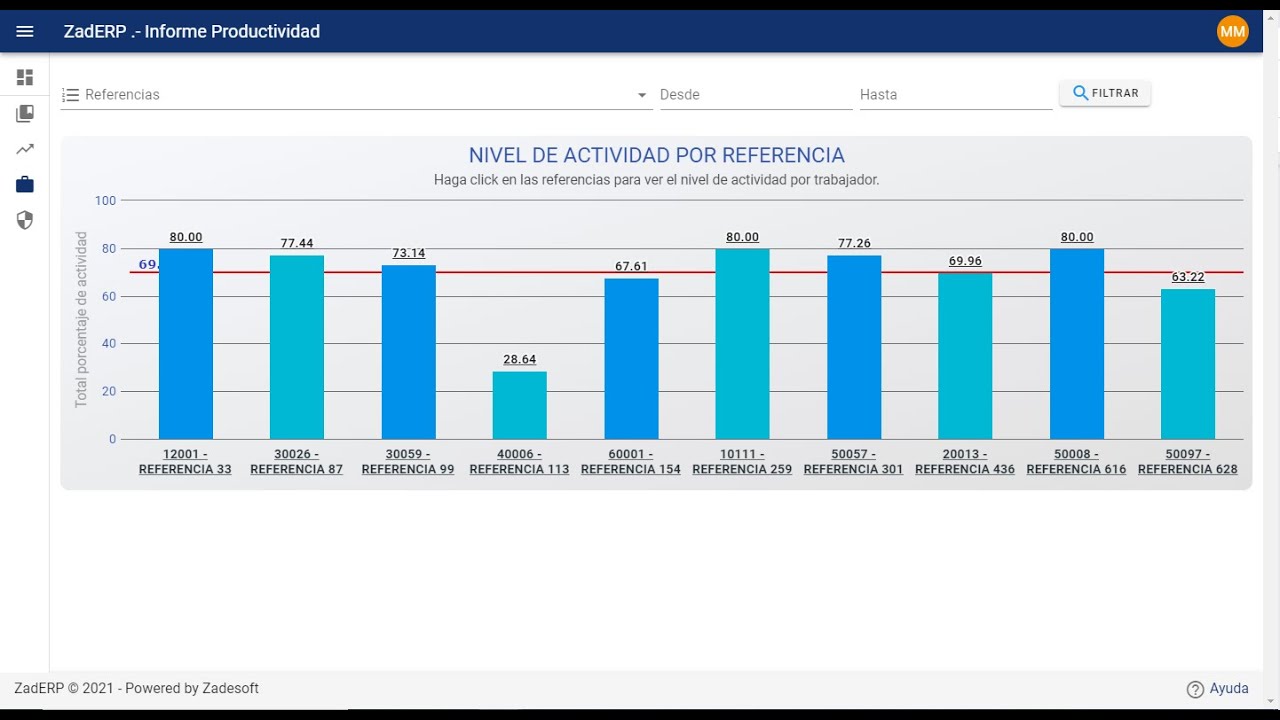
Task: Click the 10111 - REFERENCIA 259 label
Action: click(x=742, y=462)
